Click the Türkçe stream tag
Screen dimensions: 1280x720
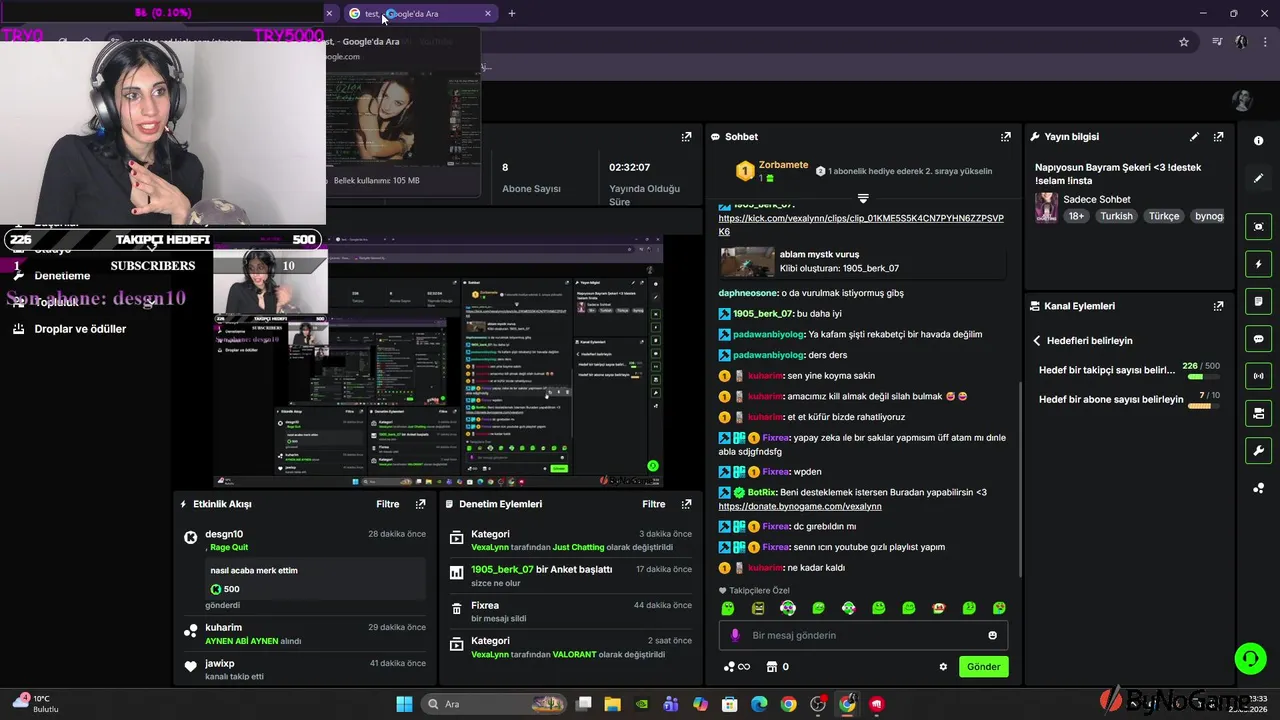tap(1164, 216)
